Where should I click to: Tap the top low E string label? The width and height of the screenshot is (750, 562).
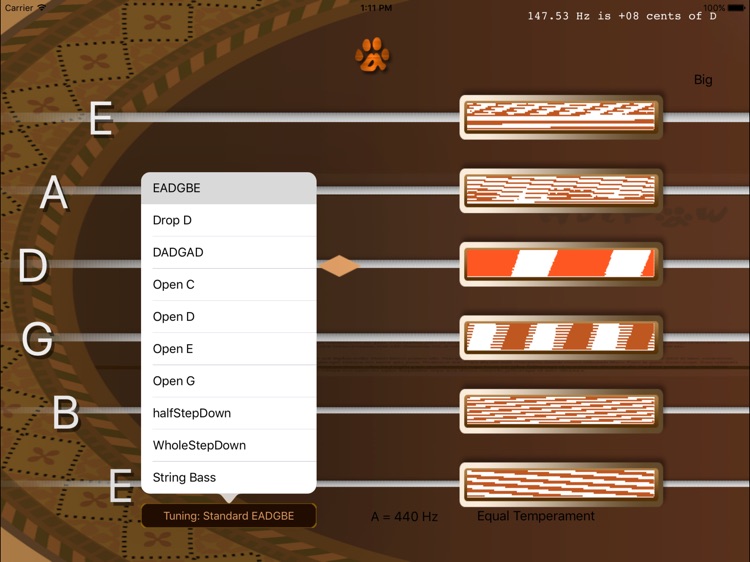[101, 118]
